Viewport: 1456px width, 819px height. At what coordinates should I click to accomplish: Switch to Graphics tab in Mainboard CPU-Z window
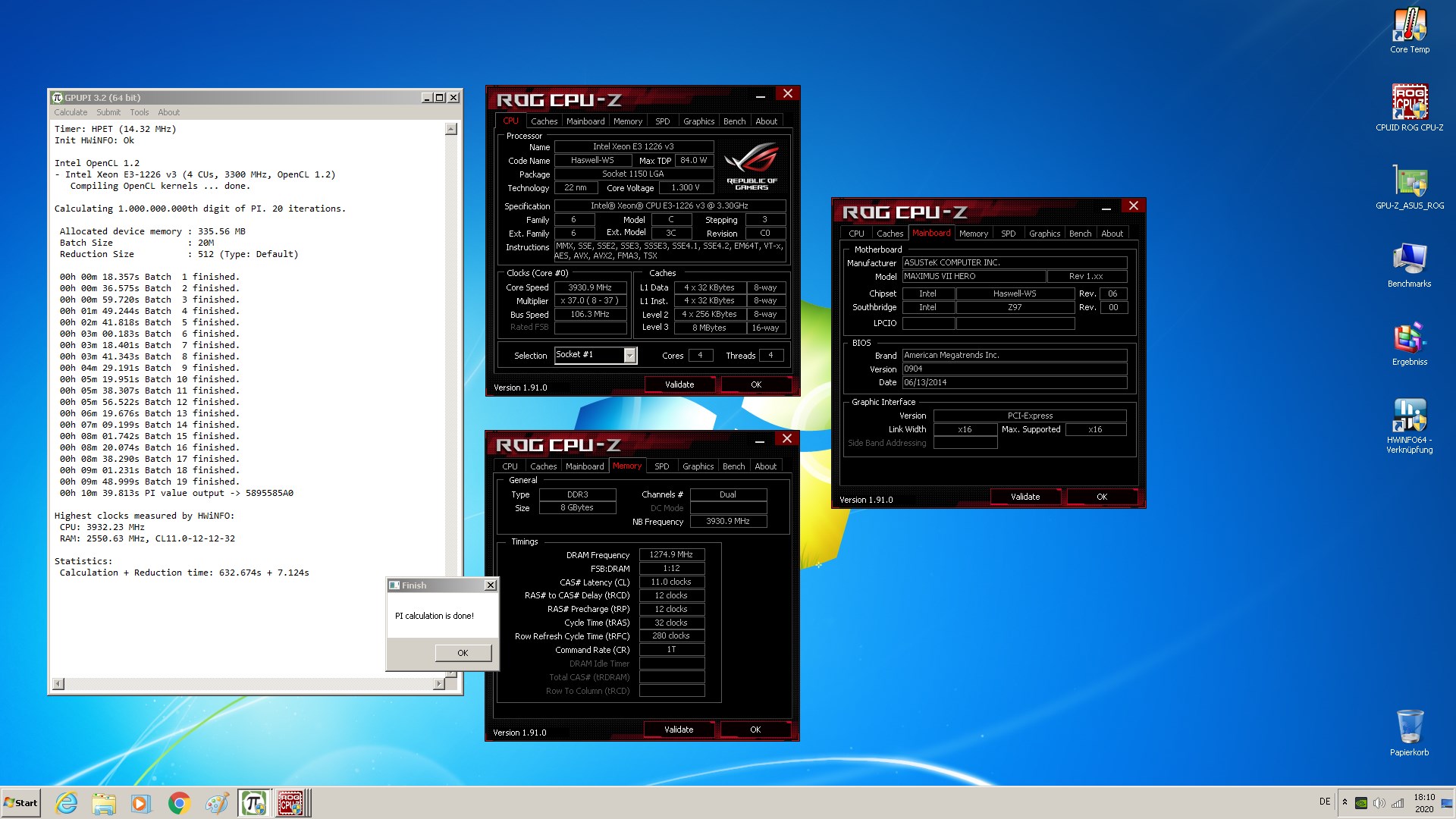(x=1044, y=234)
